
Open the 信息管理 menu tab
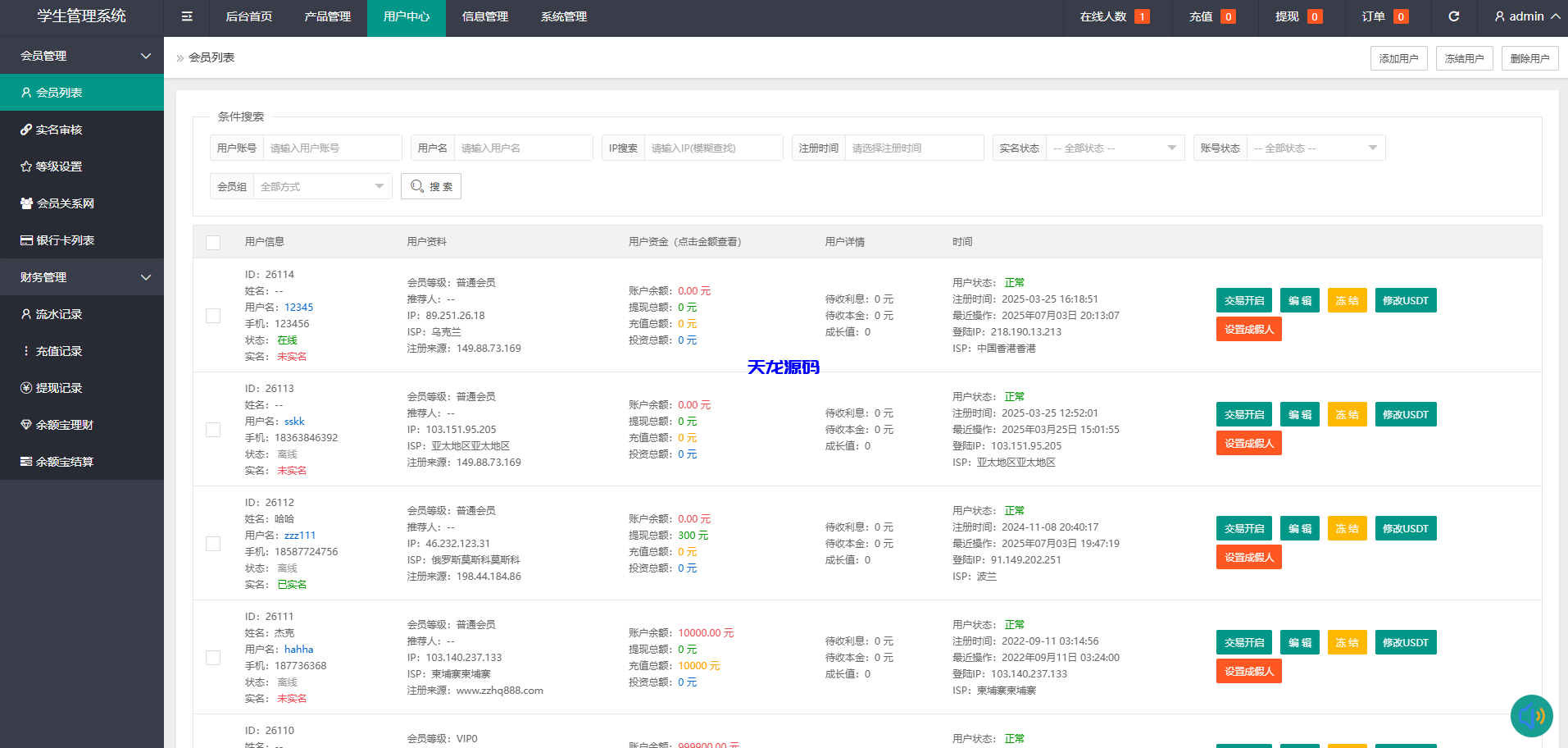485,16
